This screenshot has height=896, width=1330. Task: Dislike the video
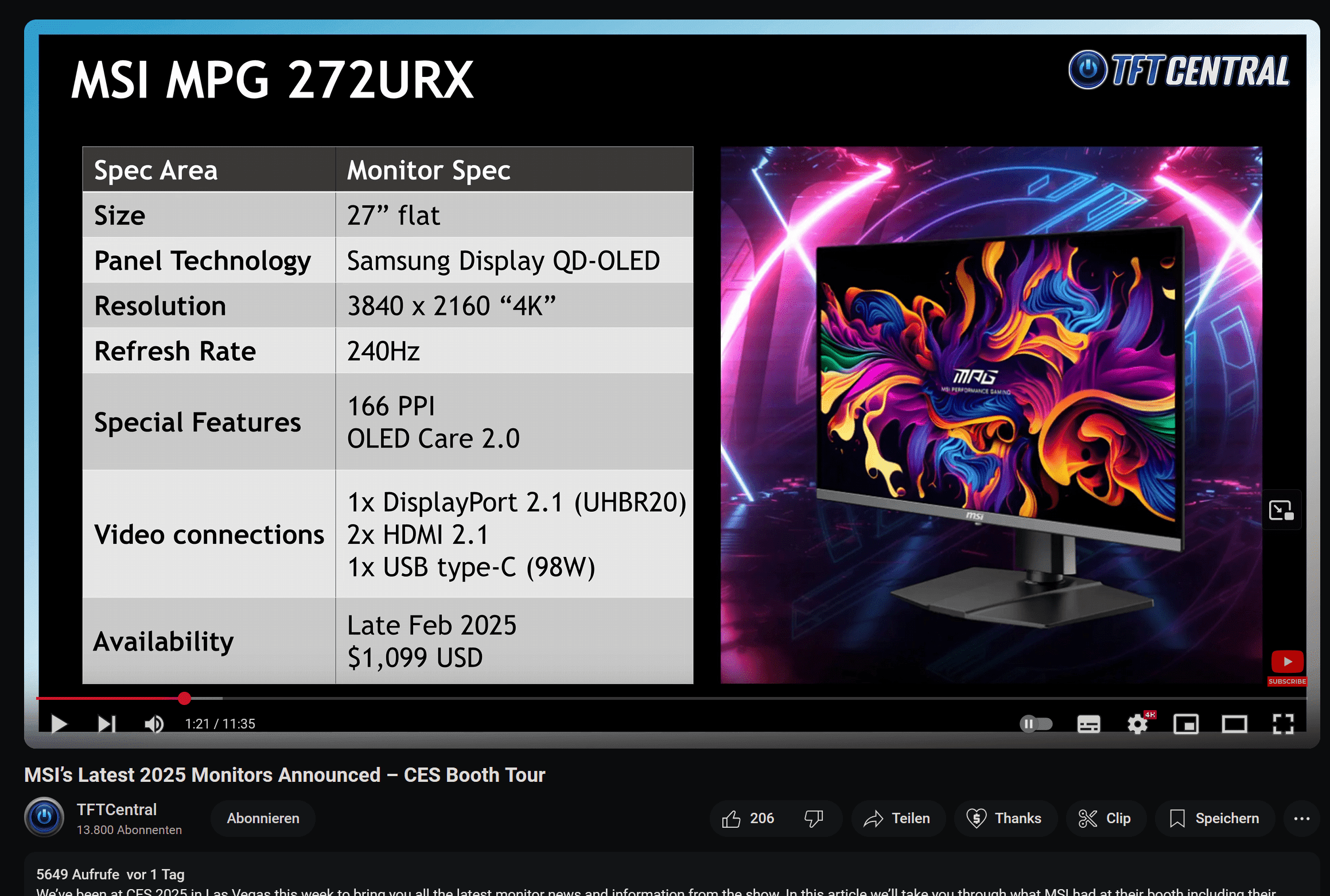tap(814, 819)
